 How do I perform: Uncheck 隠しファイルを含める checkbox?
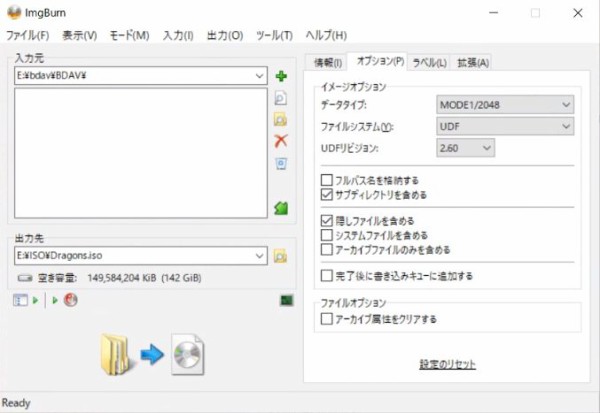click(x=326, y=221)
